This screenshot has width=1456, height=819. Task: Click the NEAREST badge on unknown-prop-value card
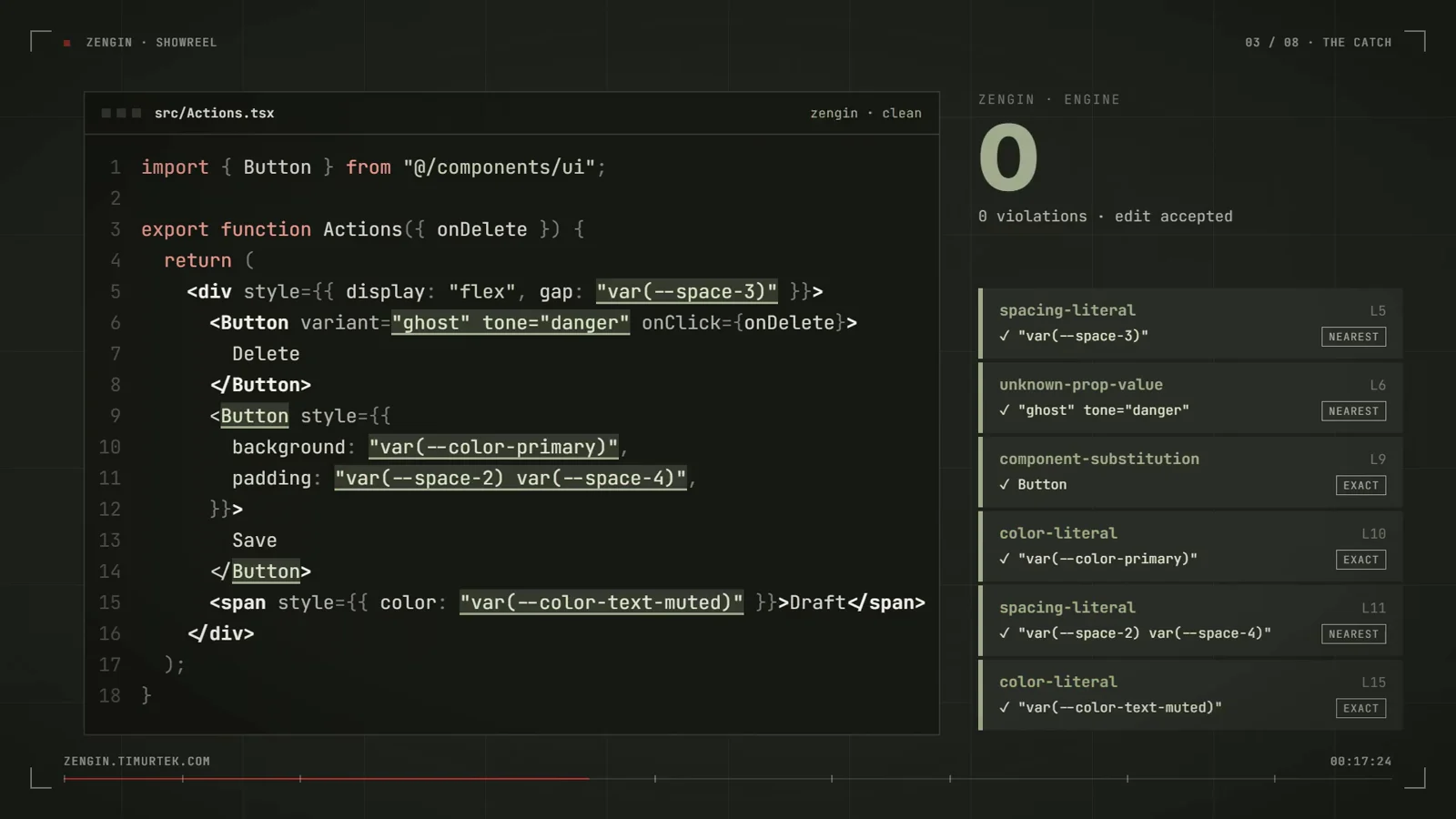[1353, 411]
